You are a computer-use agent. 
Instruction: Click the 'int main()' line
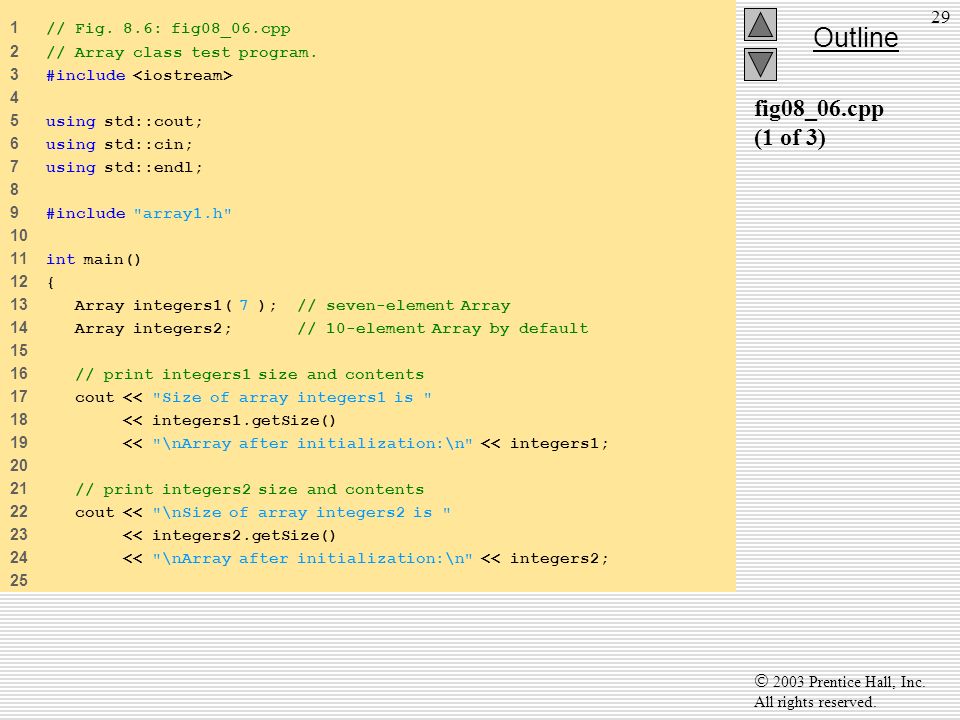pos(94,260)
